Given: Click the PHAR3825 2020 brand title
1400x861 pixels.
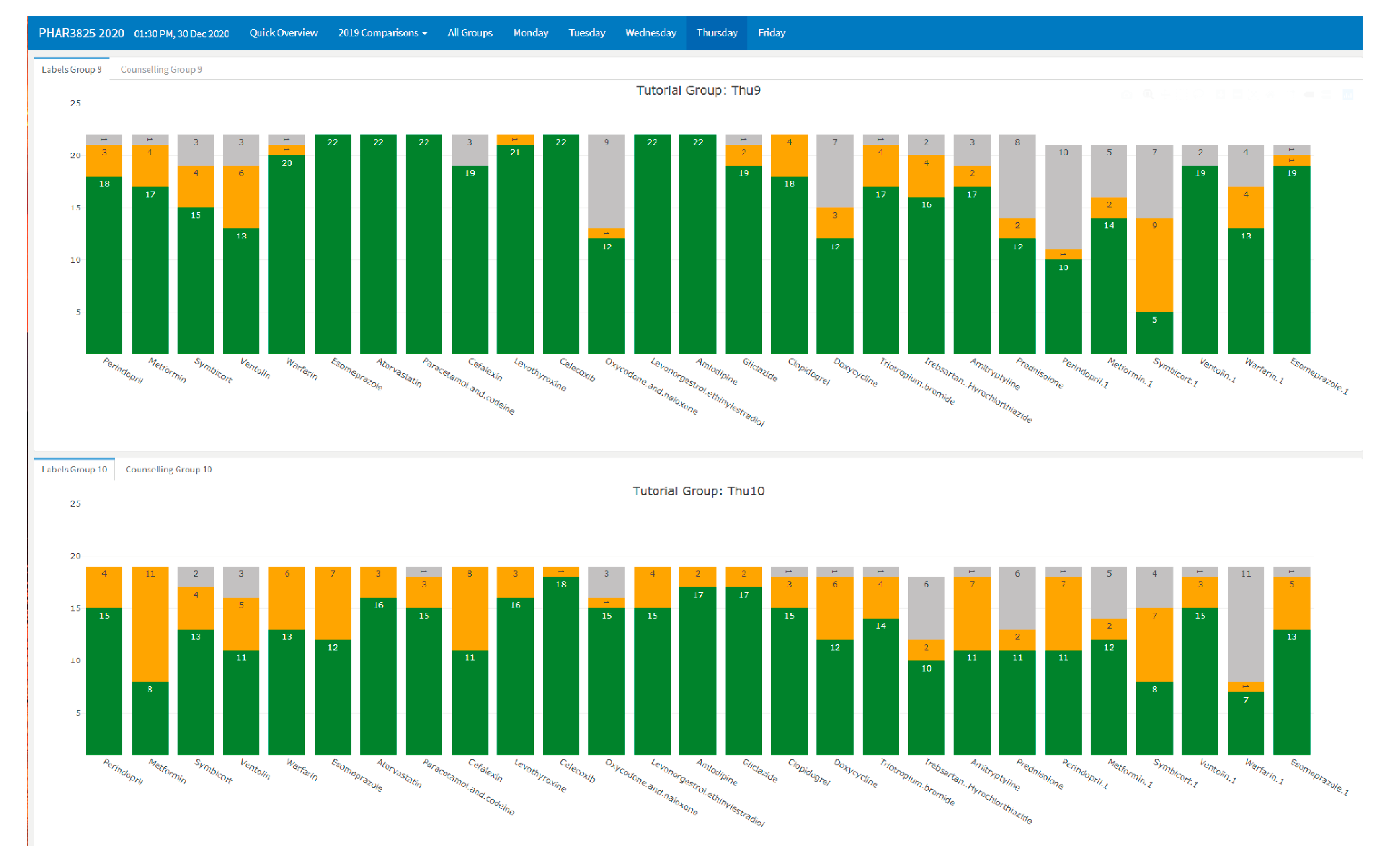Looking at the screenshot, I should pos(81,33).
